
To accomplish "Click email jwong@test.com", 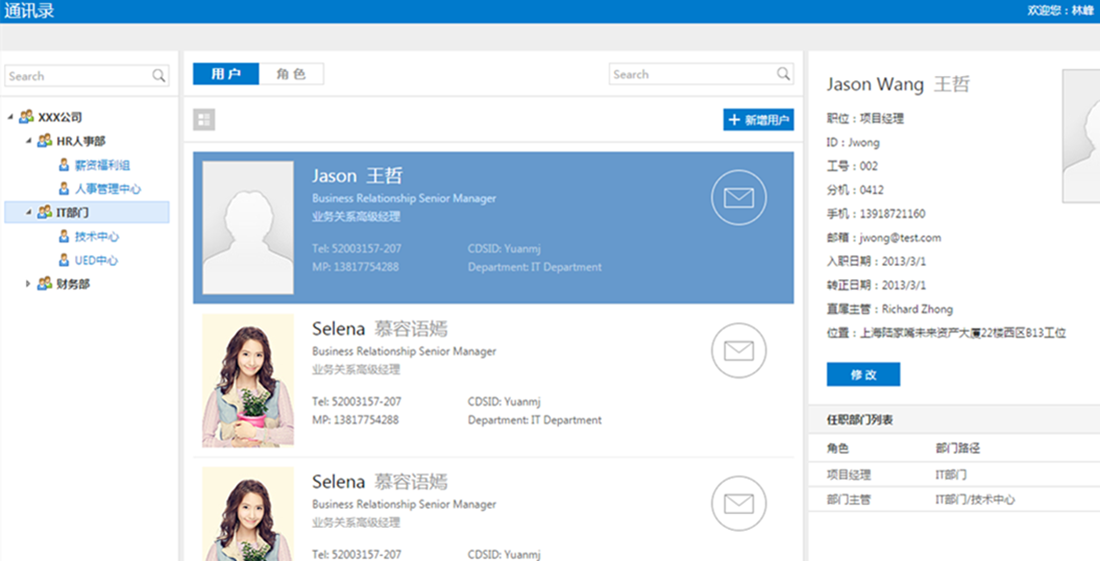I will 901,238.
